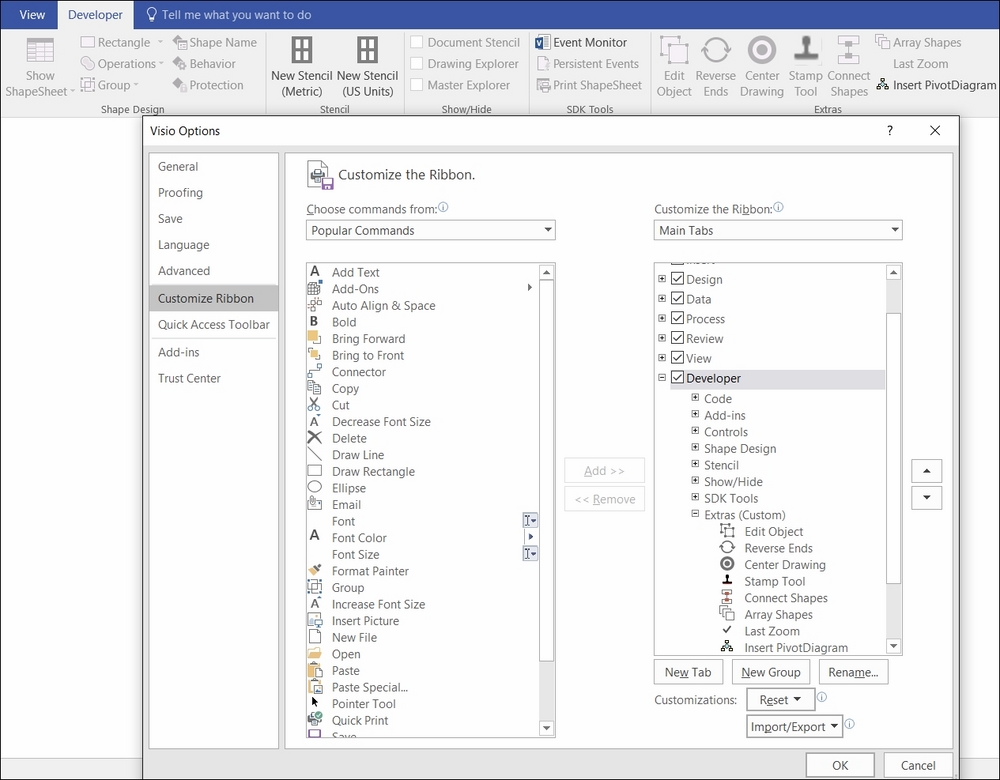Open the Choose commands from dropdown
The height and width of the screenshot is (780, 1000).
pyautogui.click(x=430, y=230)
